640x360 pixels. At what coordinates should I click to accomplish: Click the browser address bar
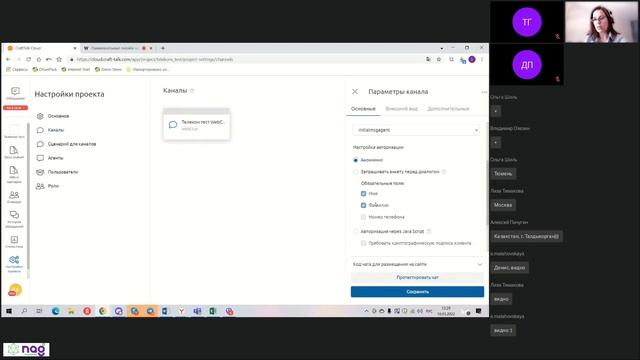(x=245, y=60)
